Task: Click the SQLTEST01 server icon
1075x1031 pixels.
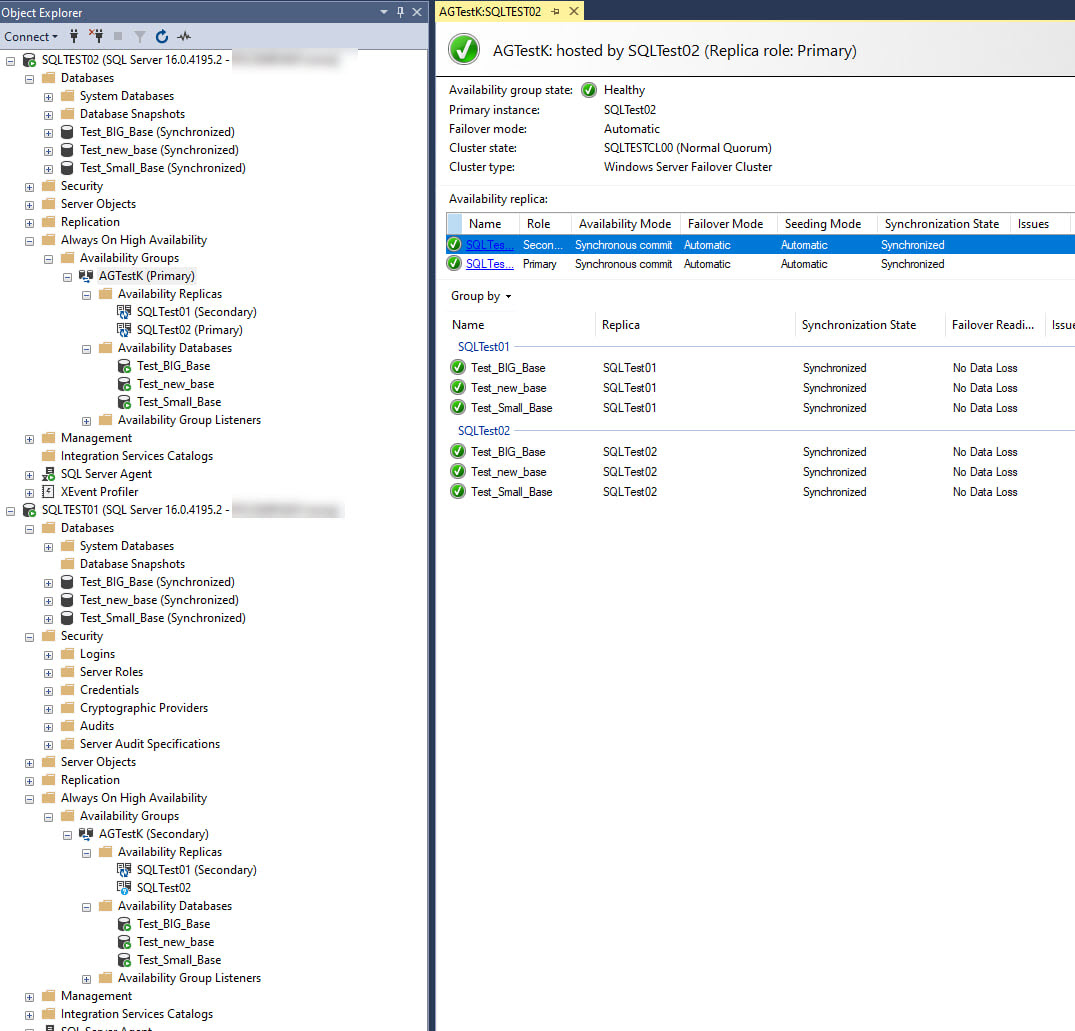Action: click(x=29, y=510)
